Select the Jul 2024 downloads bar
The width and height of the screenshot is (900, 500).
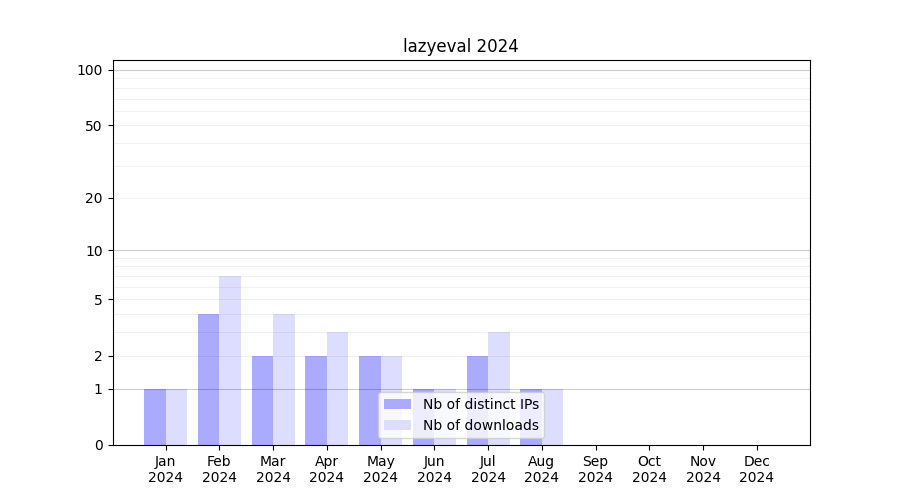(499, 388)
